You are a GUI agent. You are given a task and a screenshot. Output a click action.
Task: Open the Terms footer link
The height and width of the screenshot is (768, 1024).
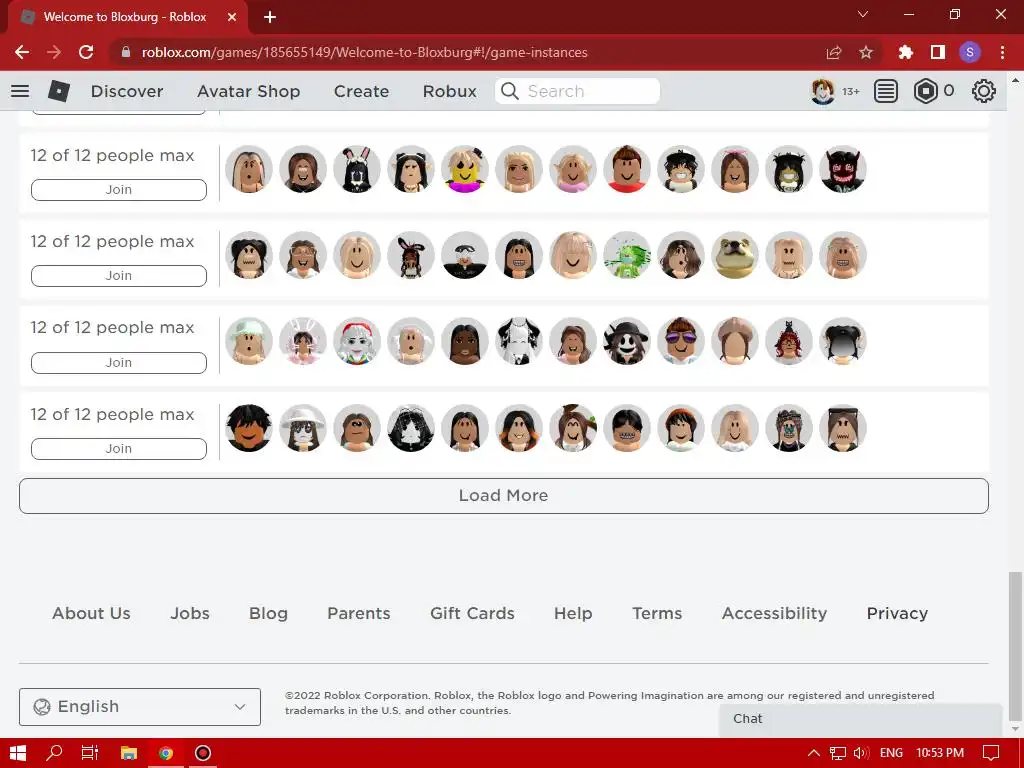coord(657,613)
